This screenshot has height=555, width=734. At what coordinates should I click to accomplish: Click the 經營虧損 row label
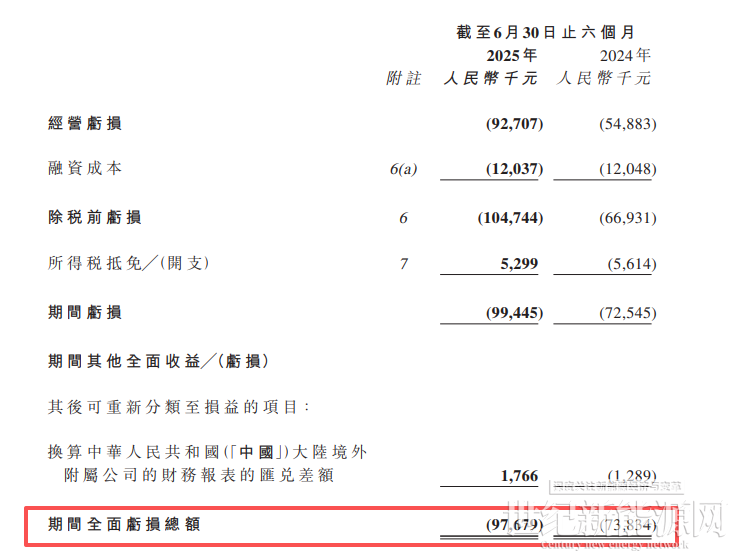pos(85,124)
